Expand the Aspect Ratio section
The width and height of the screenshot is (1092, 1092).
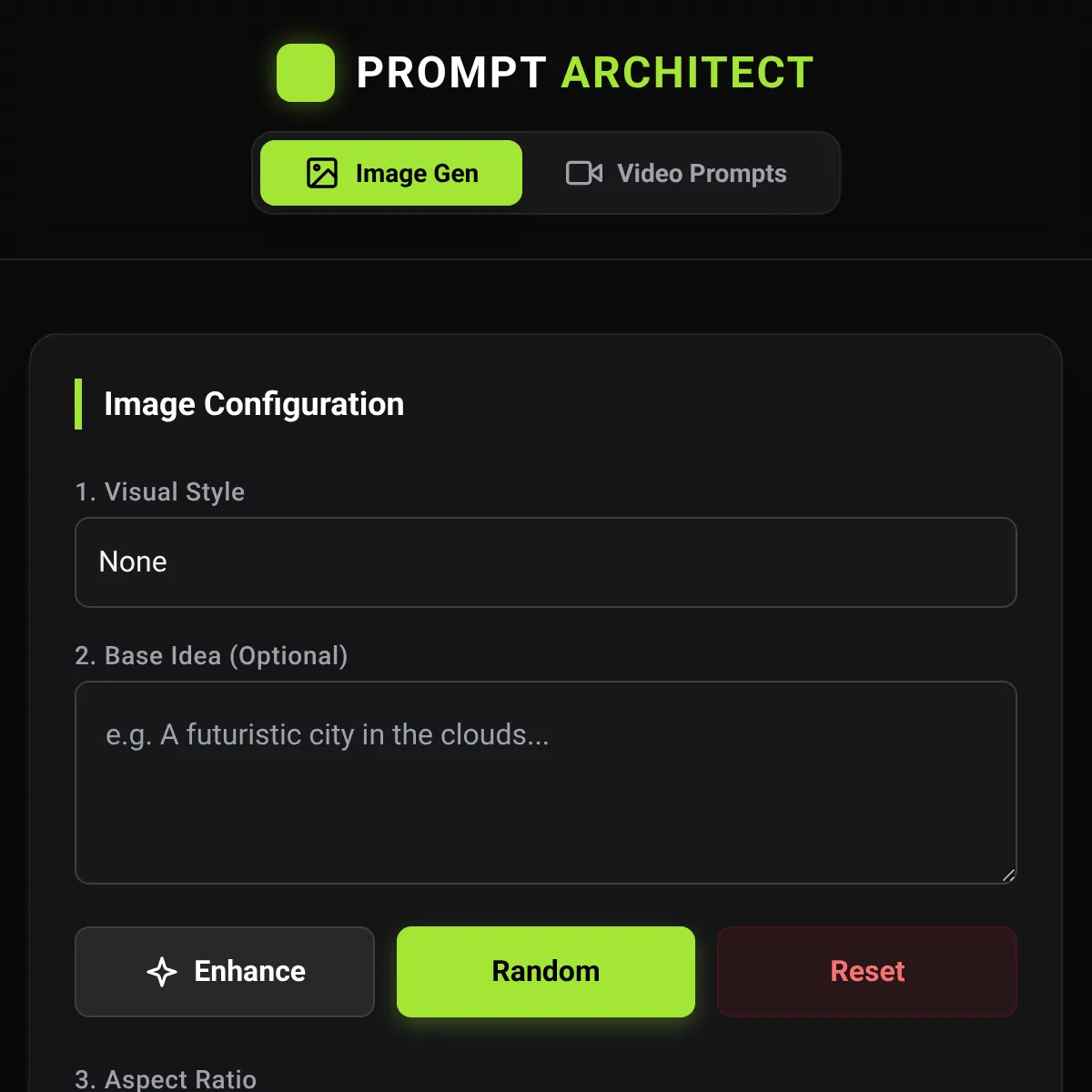[166, 1079]
